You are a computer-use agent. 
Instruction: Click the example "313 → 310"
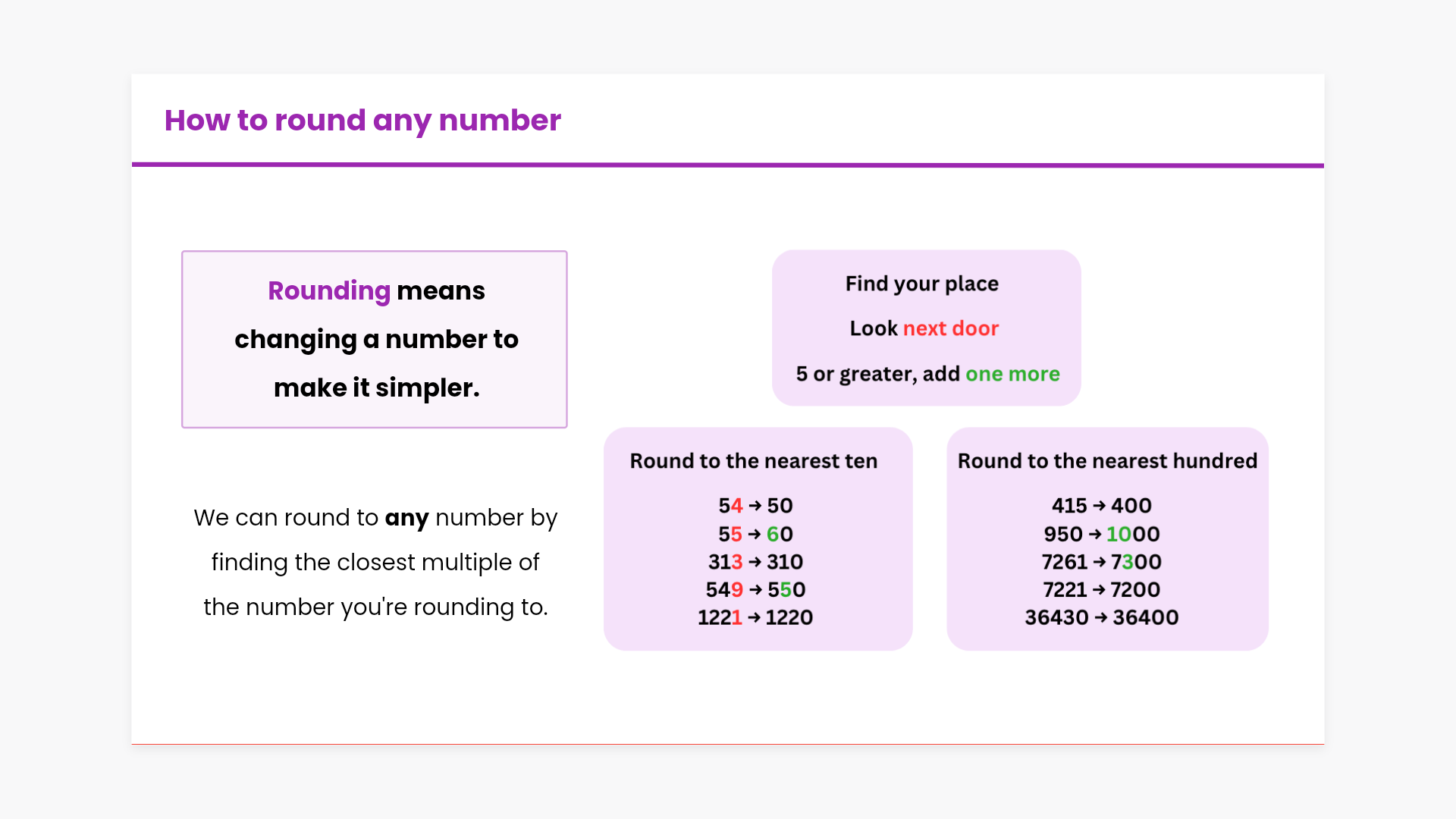click(x=755, y=562)
